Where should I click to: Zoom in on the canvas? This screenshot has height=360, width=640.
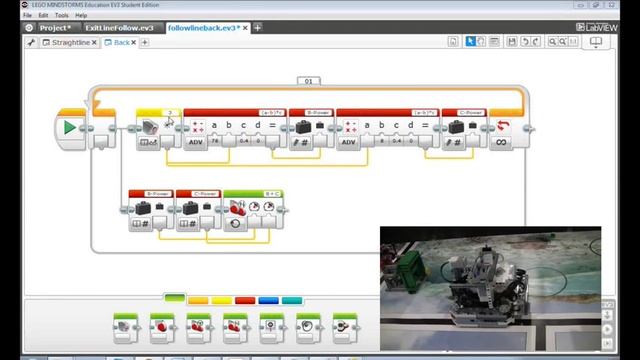pyautogui.click(x=562, y=41)
